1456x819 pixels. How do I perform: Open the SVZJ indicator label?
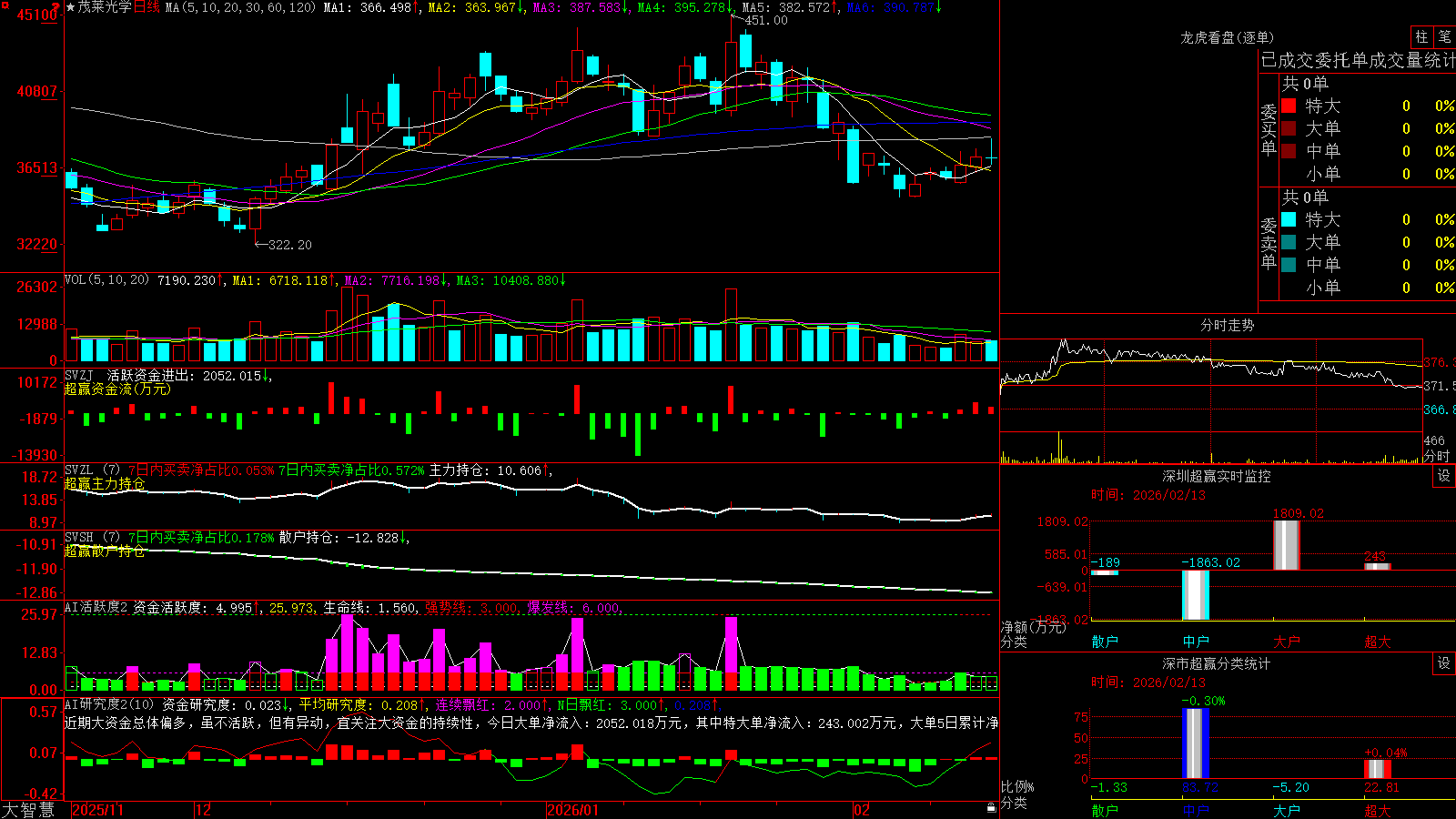click(79, 375)
